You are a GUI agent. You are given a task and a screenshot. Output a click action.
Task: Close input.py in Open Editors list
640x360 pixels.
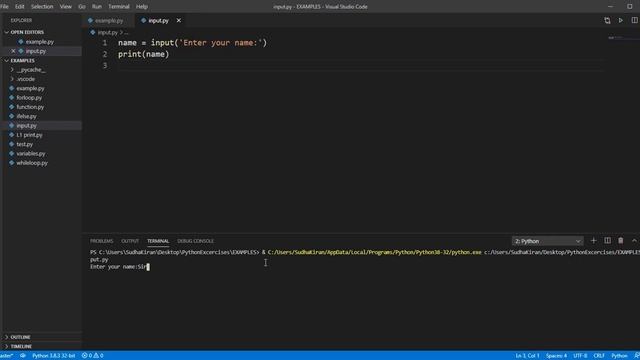click(13, 51)
